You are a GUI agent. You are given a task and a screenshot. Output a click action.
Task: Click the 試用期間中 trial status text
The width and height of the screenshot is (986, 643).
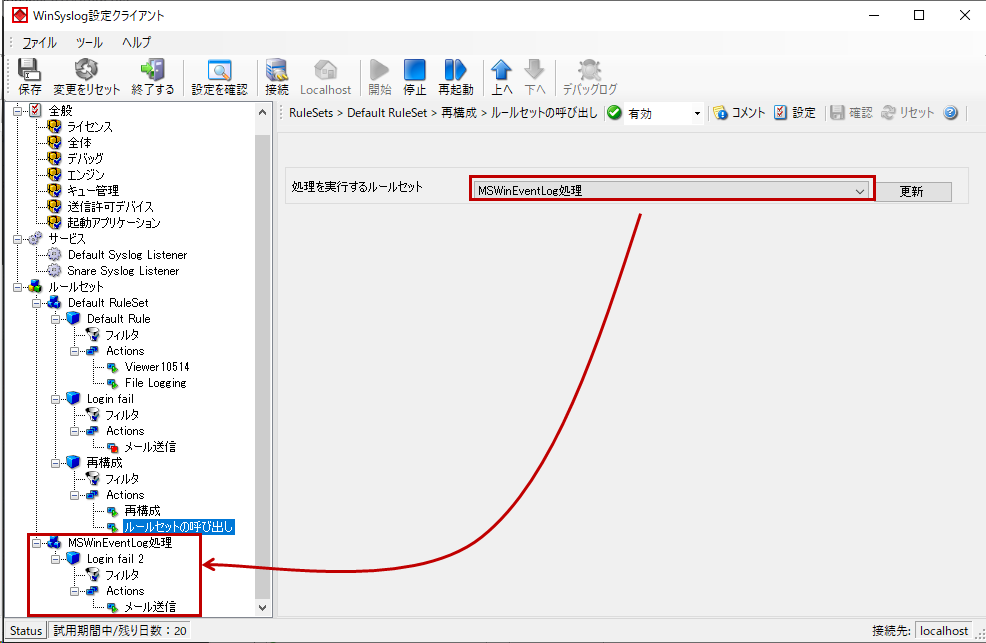pos(119,630)
